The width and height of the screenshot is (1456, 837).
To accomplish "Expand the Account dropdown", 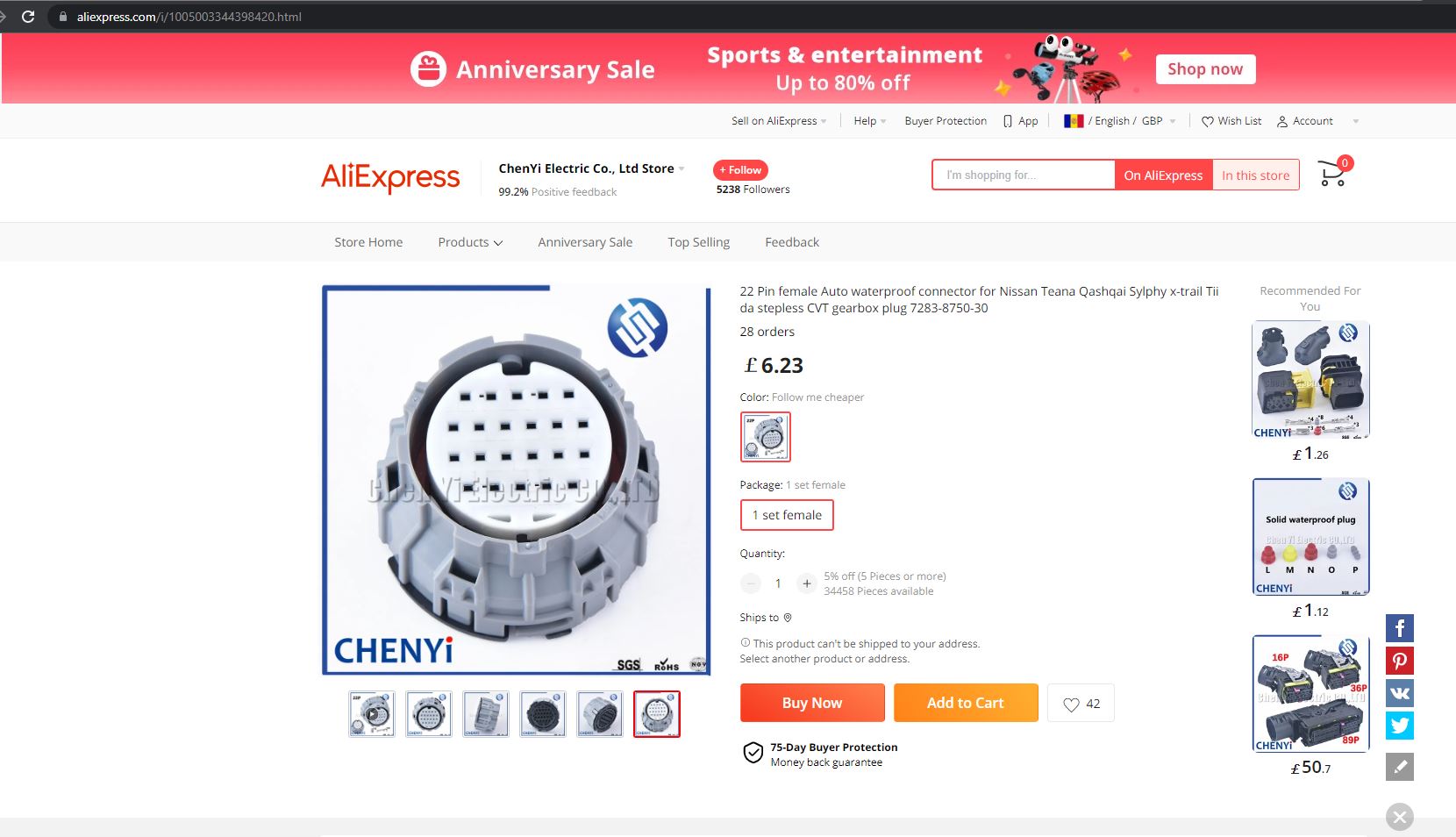I will click(x=1317, y=121).
